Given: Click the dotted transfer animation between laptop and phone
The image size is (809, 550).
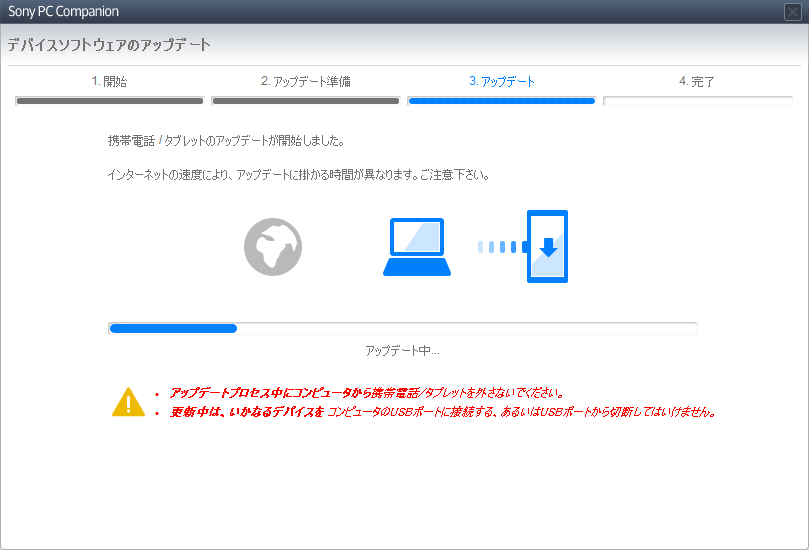Looking at the screenshot, I should coord(501,247).
